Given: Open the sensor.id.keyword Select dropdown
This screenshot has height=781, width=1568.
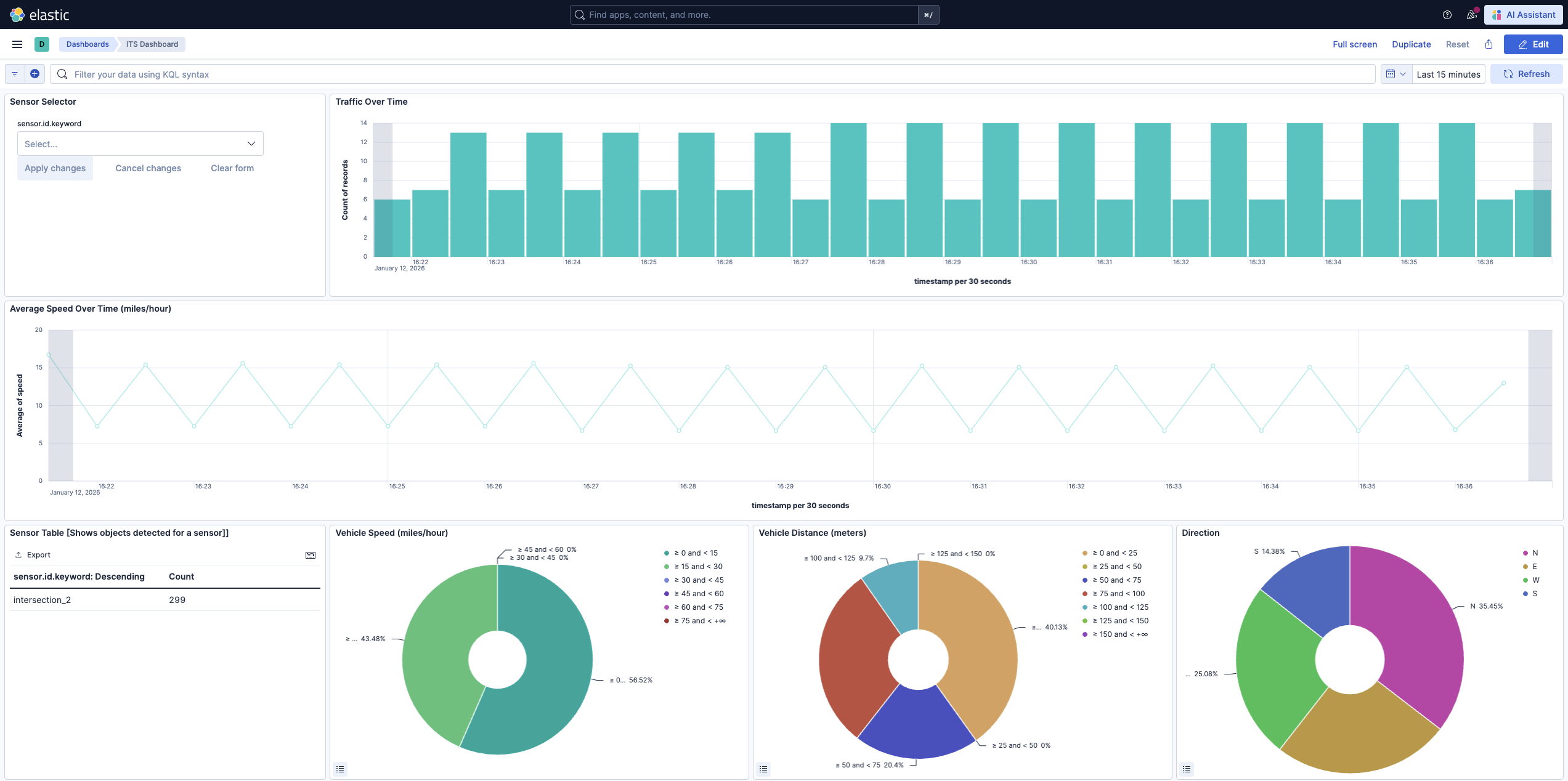Looking at the screenshot, I should point(140,143).
